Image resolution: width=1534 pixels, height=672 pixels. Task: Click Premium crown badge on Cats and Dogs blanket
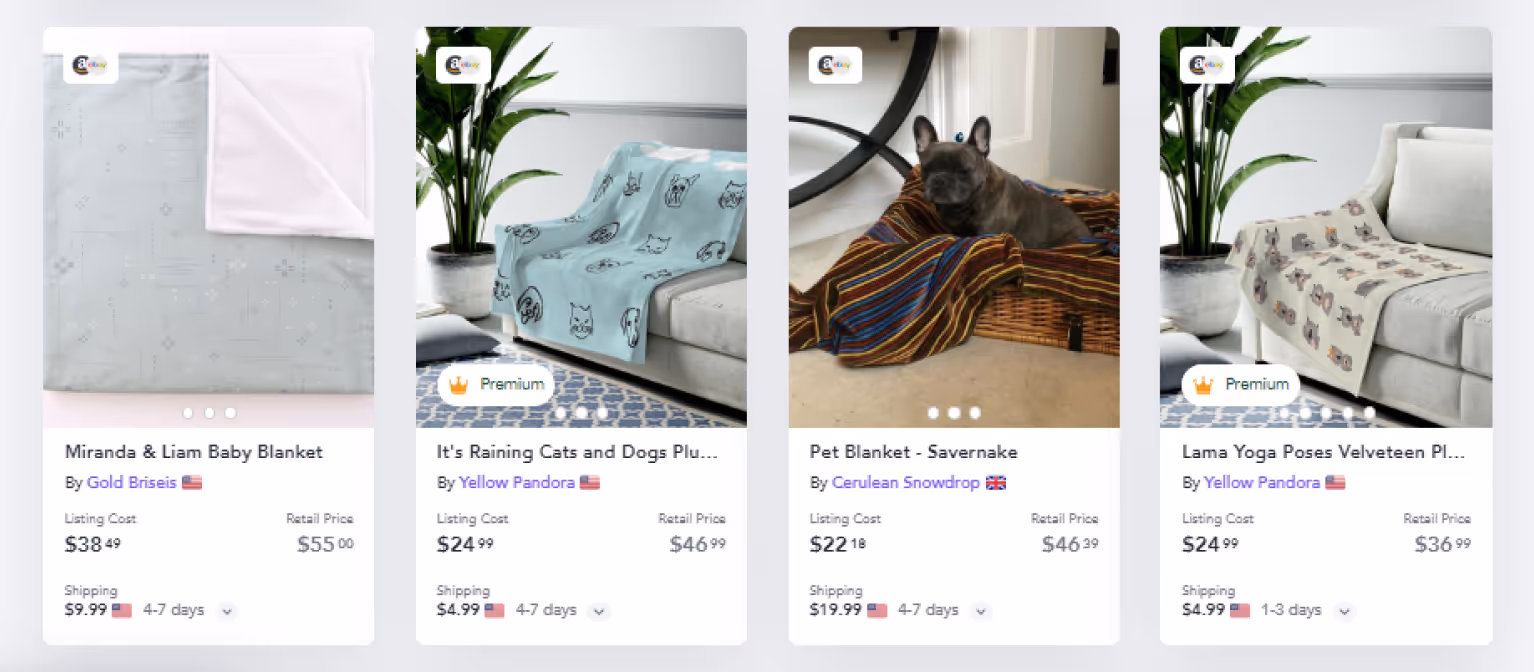pyautogui.click(x=496, y=385)
